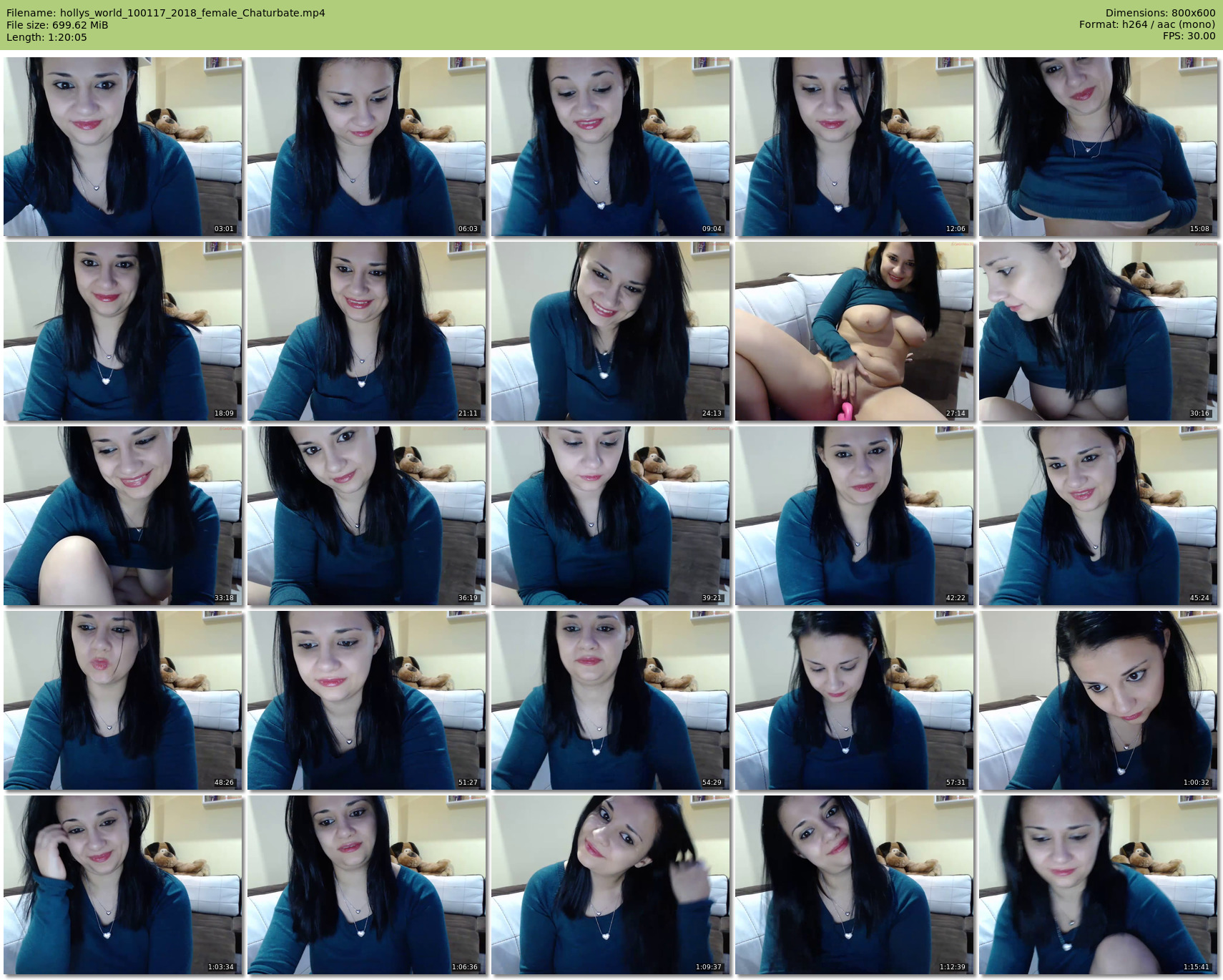The image size is (1223, 980).
Task: Click the frame labeled 12:06
Action: (x=855, y=147)
